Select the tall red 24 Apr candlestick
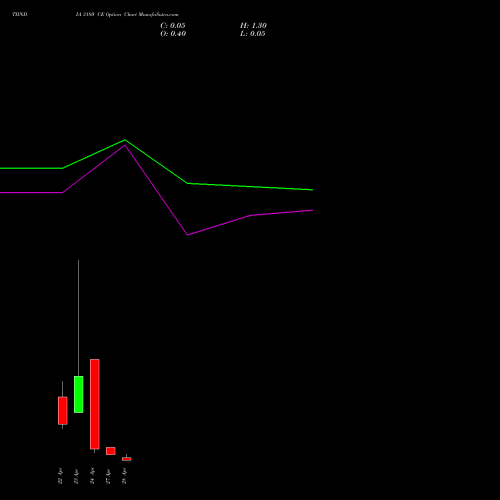The width and height of the screenshot is (500, 500). click(x=95, y=404)
